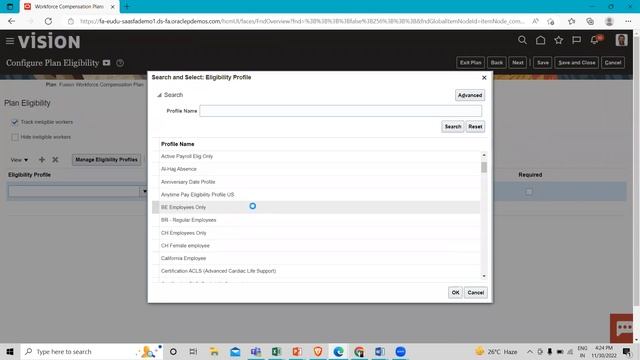The image size is (640, 360).
Task: Click the add row plus icon
Action: 42,160
